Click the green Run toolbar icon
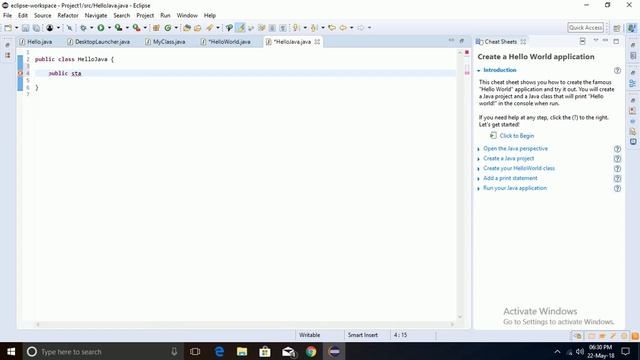The image size is (640, 360). coord(101,28)
